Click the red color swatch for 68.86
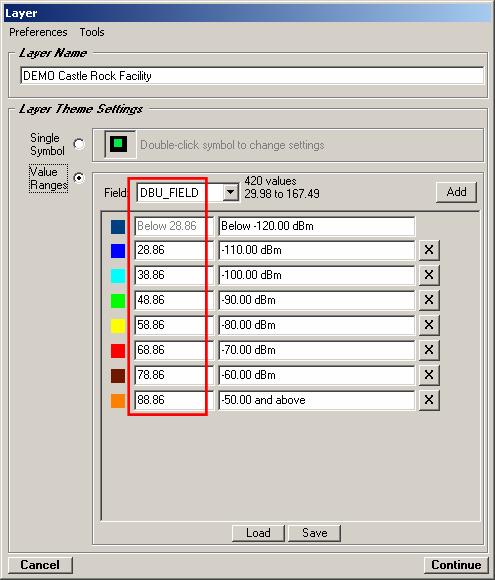Image resolution: width=495 pixels, height=580 pixels. click(118, 350)
